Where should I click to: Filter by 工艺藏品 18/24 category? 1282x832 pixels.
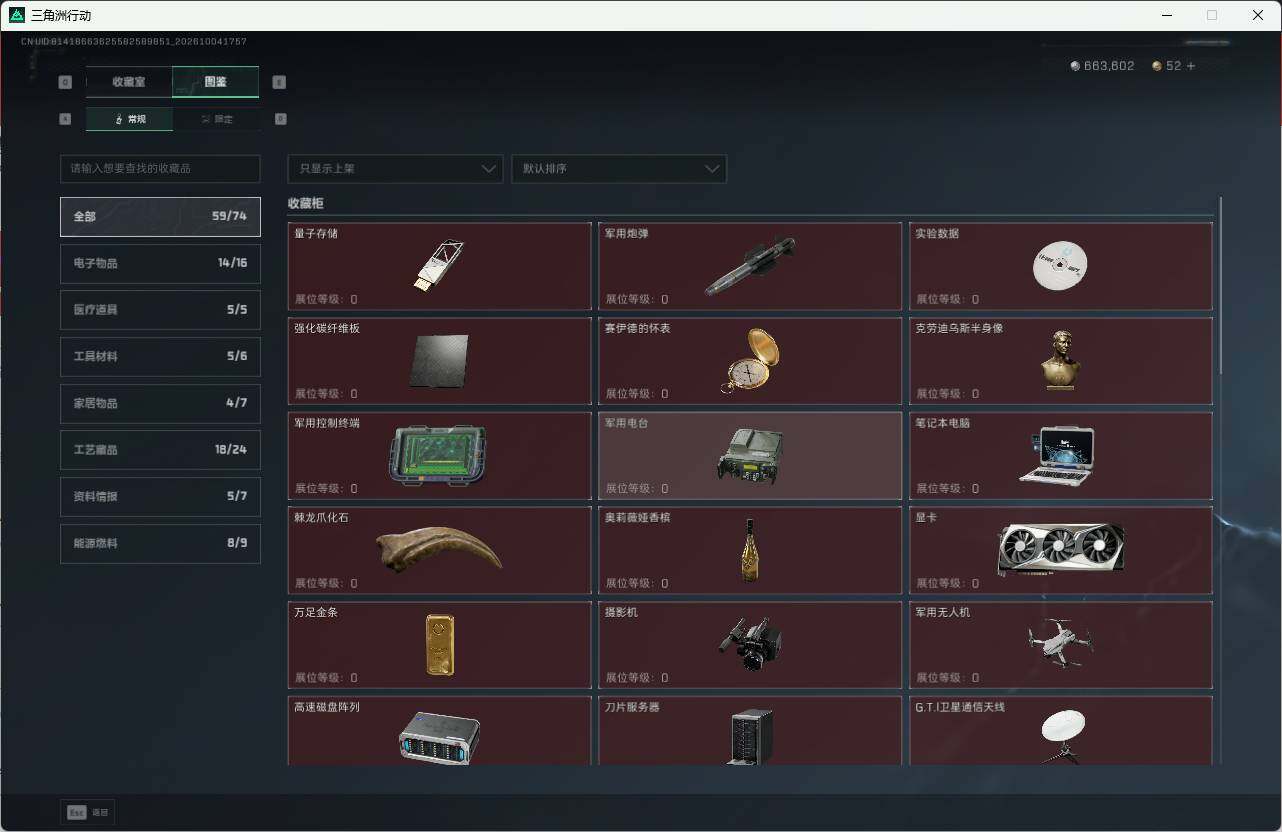click(x=160, y=450)
